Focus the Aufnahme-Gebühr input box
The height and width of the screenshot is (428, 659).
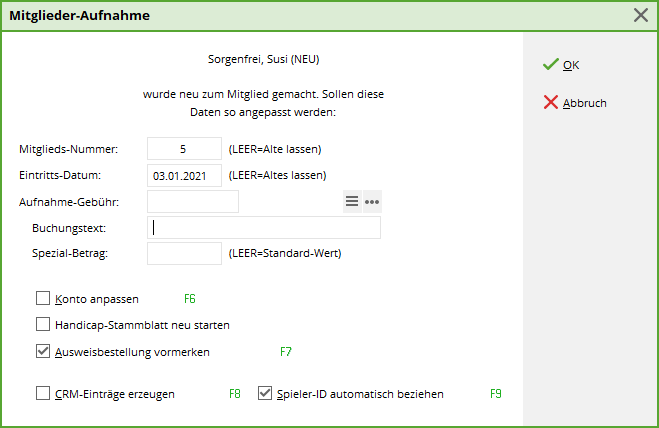click(192, 201)
